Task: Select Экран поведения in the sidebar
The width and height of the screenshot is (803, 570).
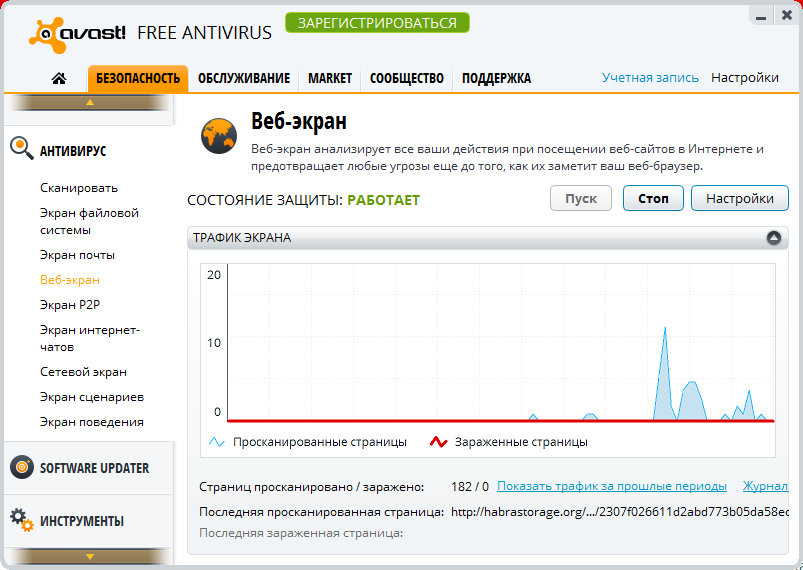Action: click(92, 422)
